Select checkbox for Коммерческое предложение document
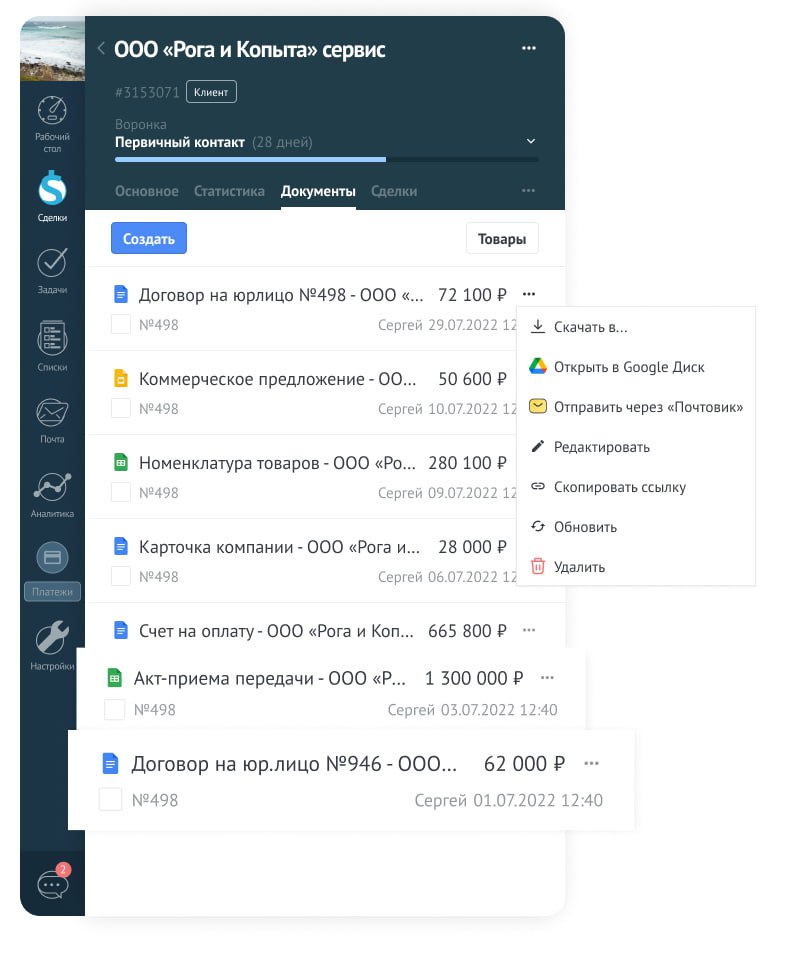Viewport: 792px width, 959px height. (120, 408)
